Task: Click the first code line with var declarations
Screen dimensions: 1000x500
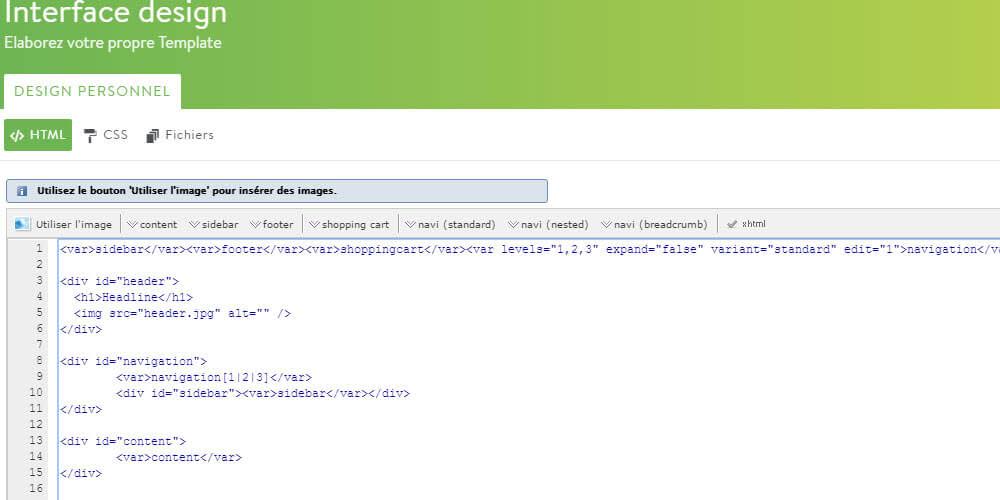Action: [x=529, y=249]
